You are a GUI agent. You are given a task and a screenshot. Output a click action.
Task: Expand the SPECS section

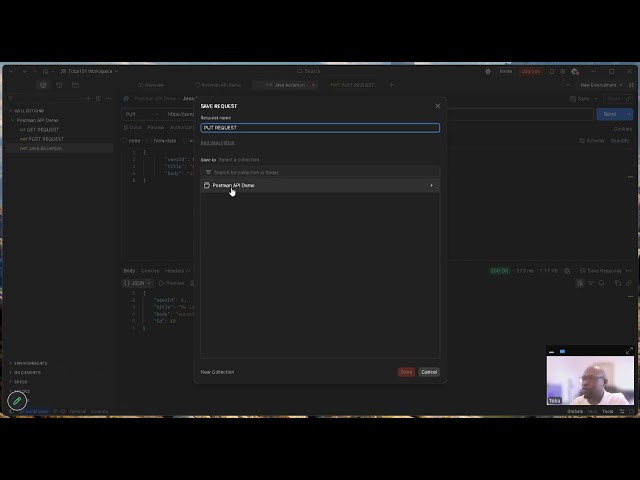coord(18,382)
